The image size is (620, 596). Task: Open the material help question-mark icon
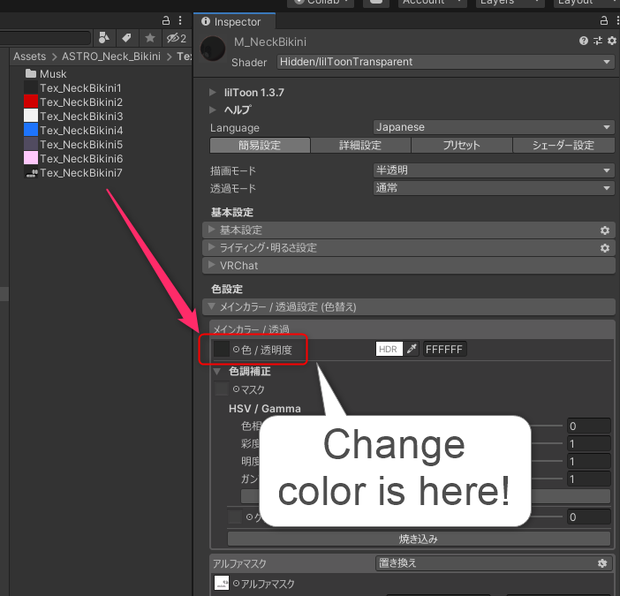pyautogui.click(x=584, y=41)
